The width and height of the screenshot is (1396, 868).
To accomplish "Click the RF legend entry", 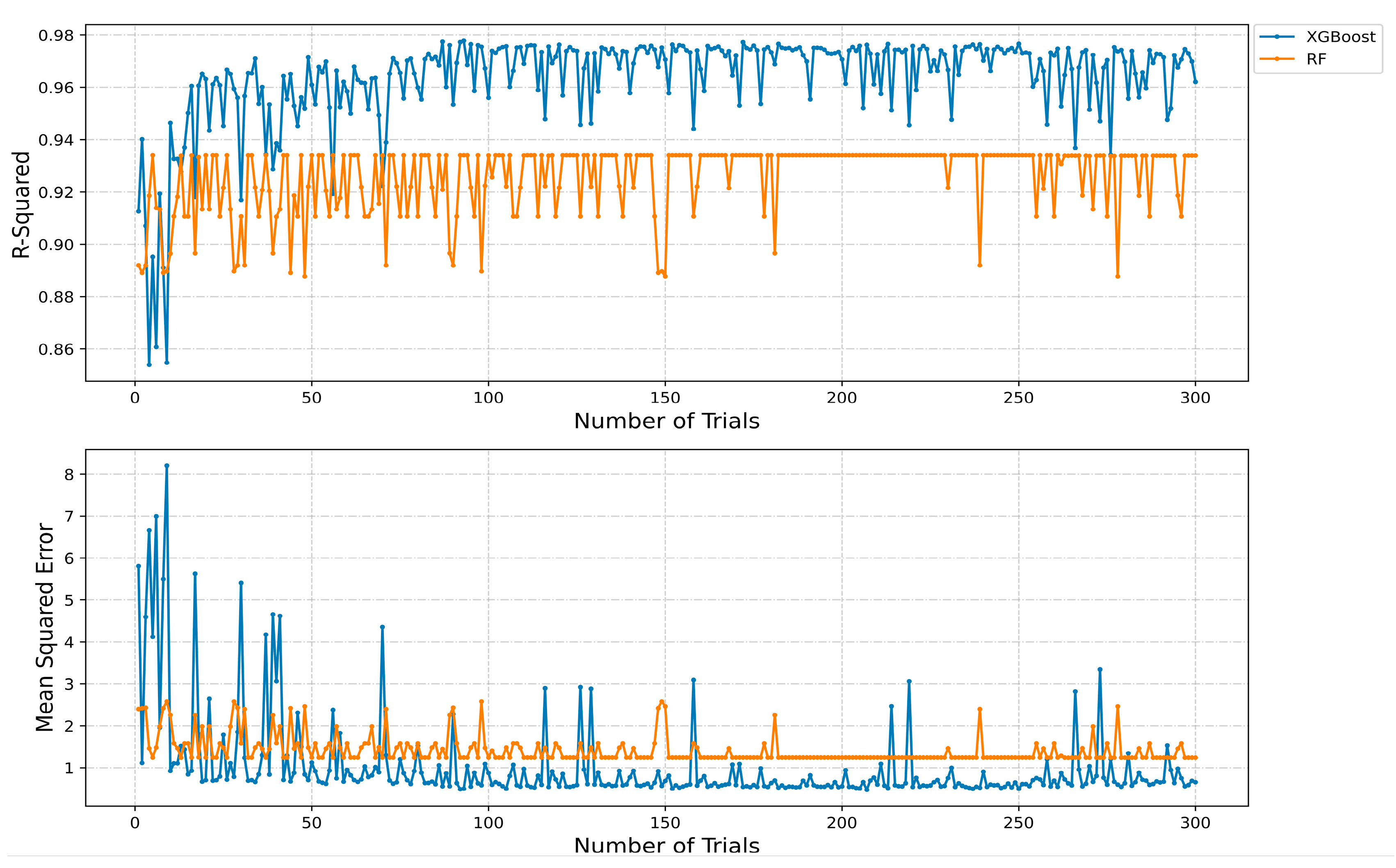I will click(x=1317, y=60).
